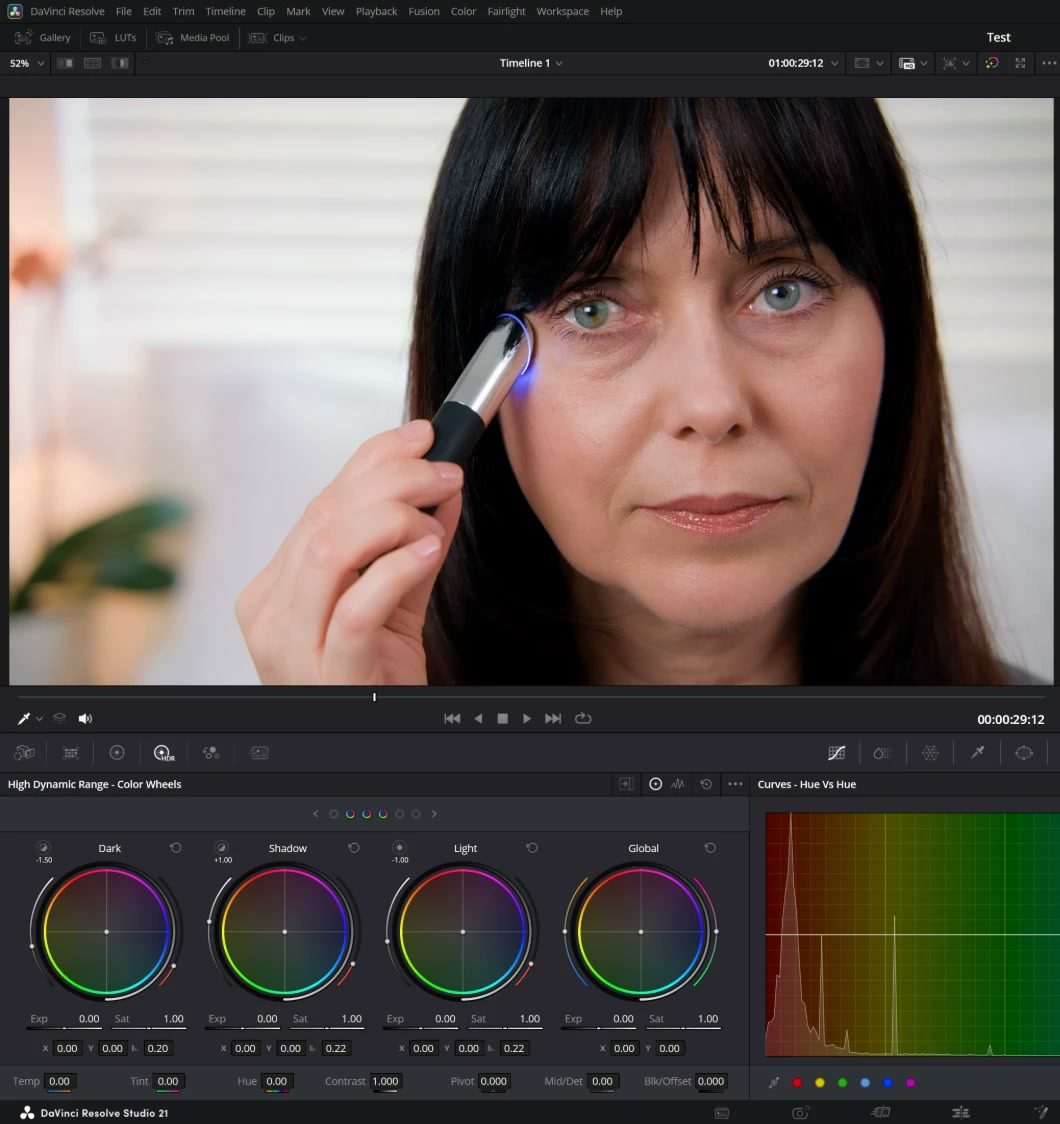Select the yellow hue curve swatch
Image resolution: width=1060 pixels, height=1124 pixels.
820,1082
